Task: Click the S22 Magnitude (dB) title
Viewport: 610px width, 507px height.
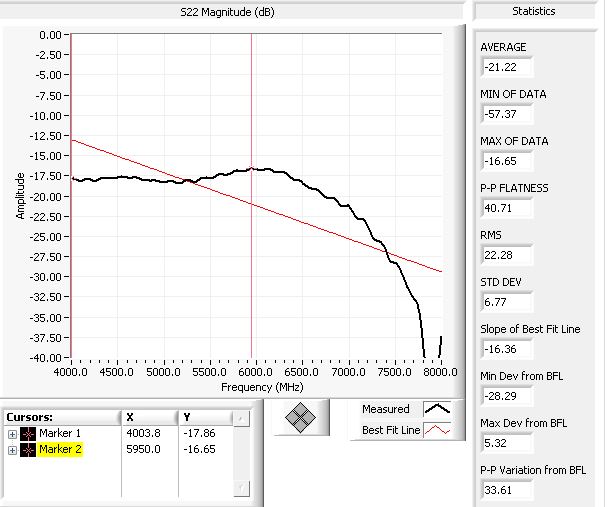Action: coord(227,12)
